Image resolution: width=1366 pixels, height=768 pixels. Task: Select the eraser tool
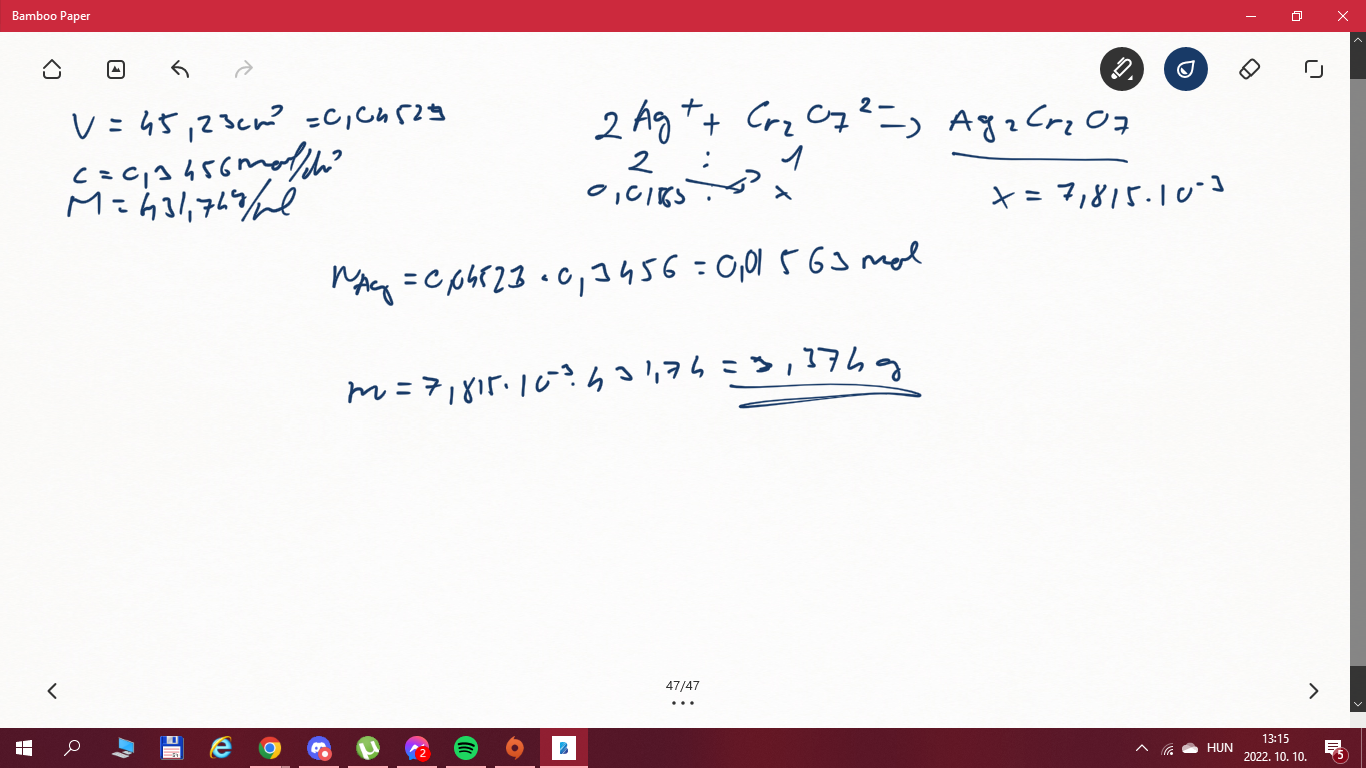1249,69
